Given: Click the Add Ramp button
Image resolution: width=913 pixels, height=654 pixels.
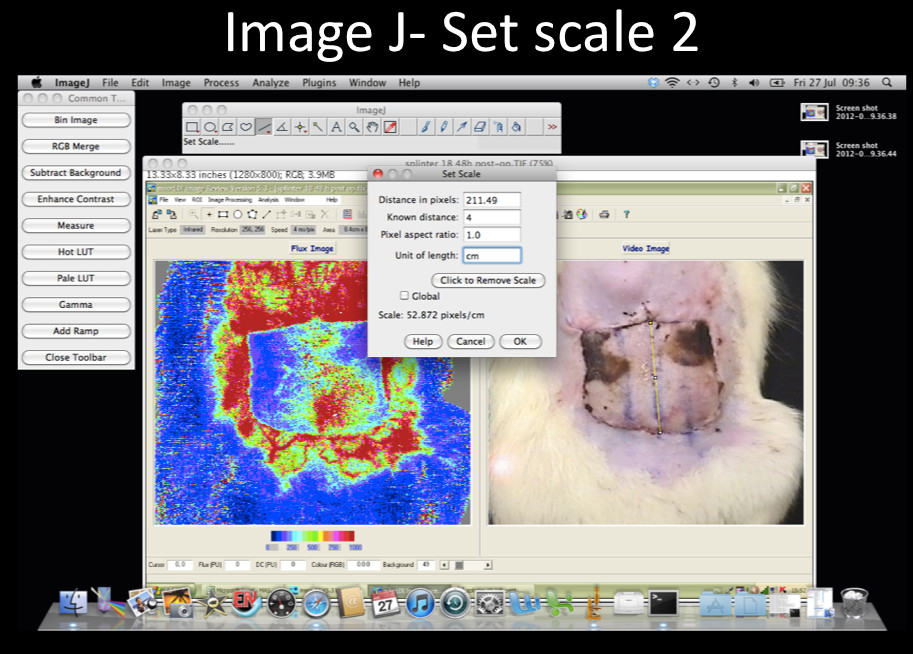Looking at the screenshot, I should pos(76,331).
